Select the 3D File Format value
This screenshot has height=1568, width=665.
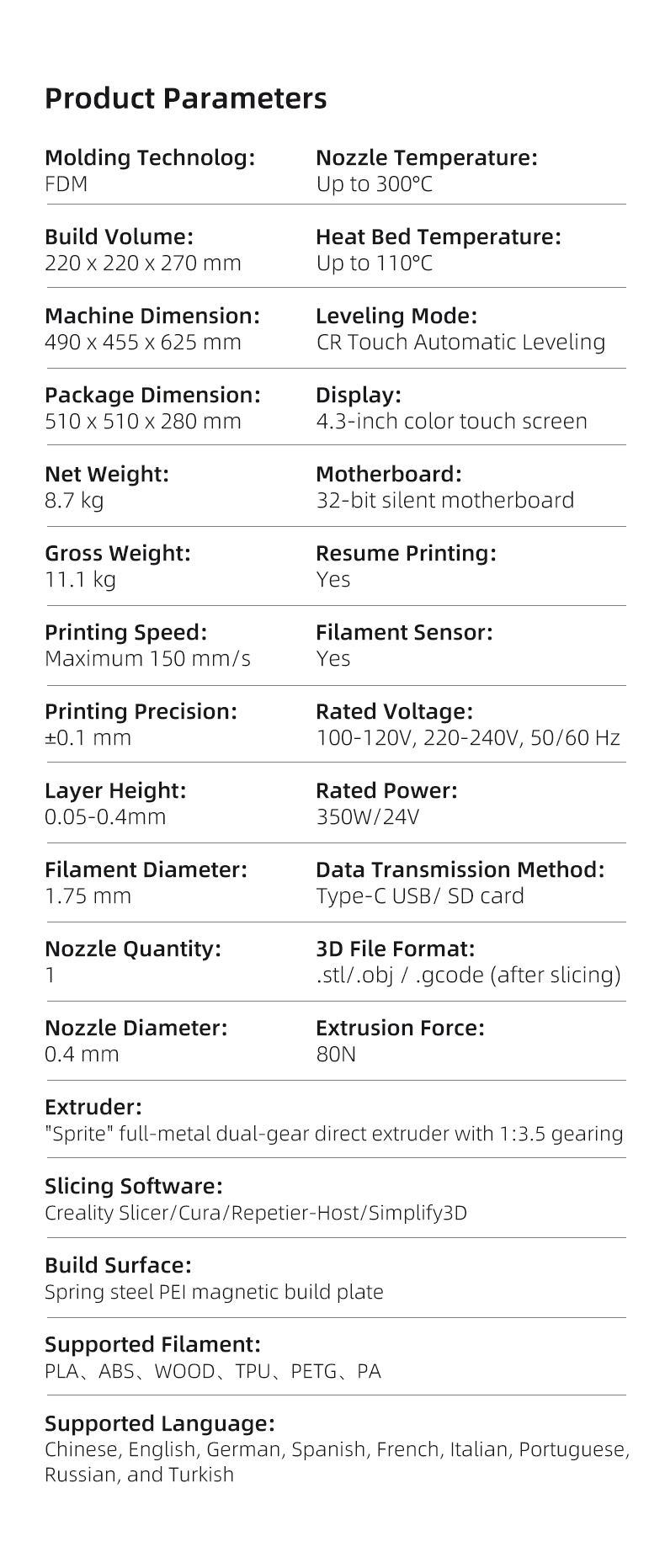tap(468, 975)
